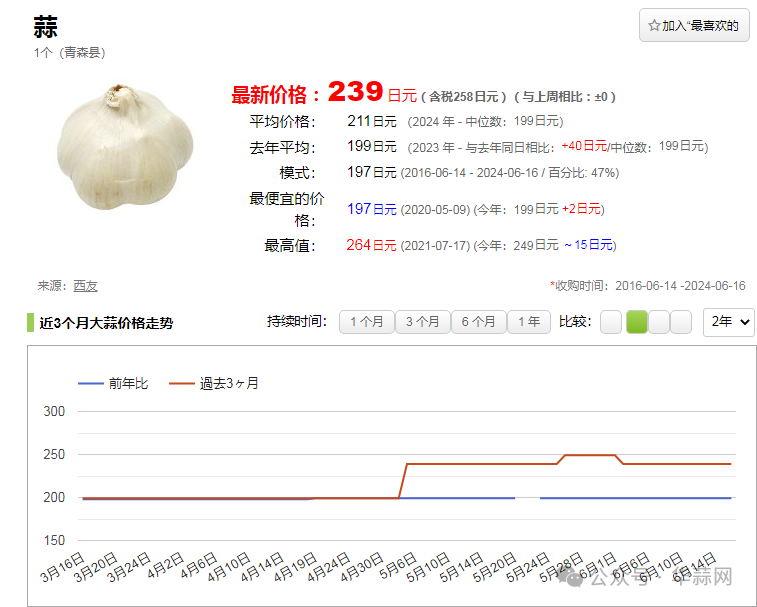757x607 pixels.
Task: Select the 1 个月 duration tab
Action: coord(366,322)
